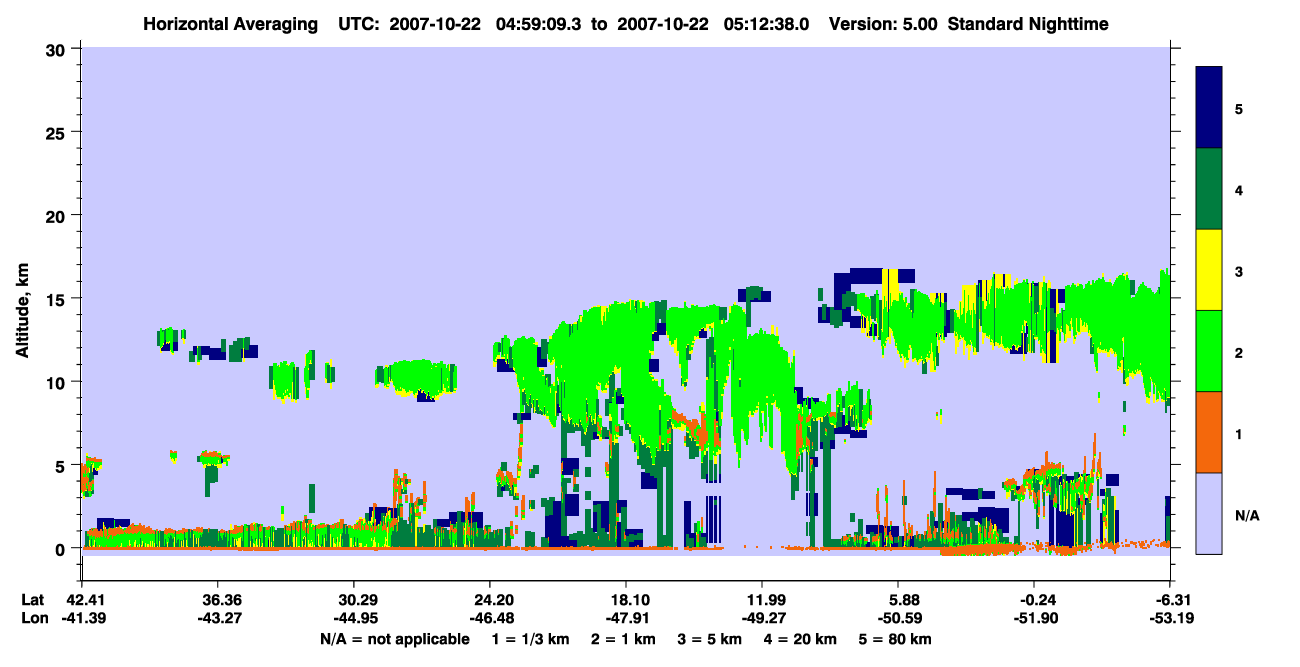Click the dark green level 4 color swatch
Image resolution: width=1300 pixels, height=667 pixels.
tap(1209, 189)
